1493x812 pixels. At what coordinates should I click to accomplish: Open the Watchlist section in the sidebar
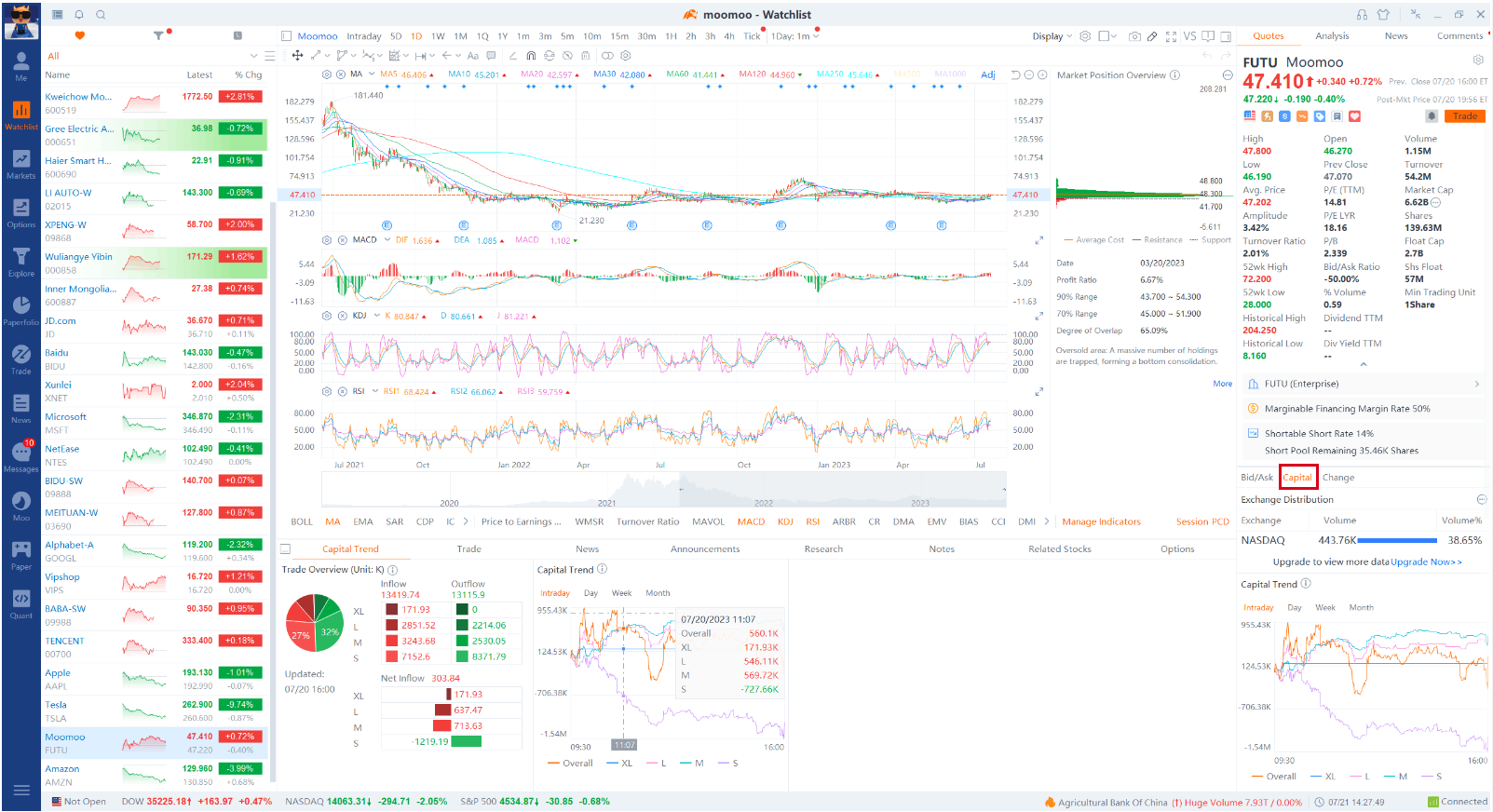coord(20,115)
